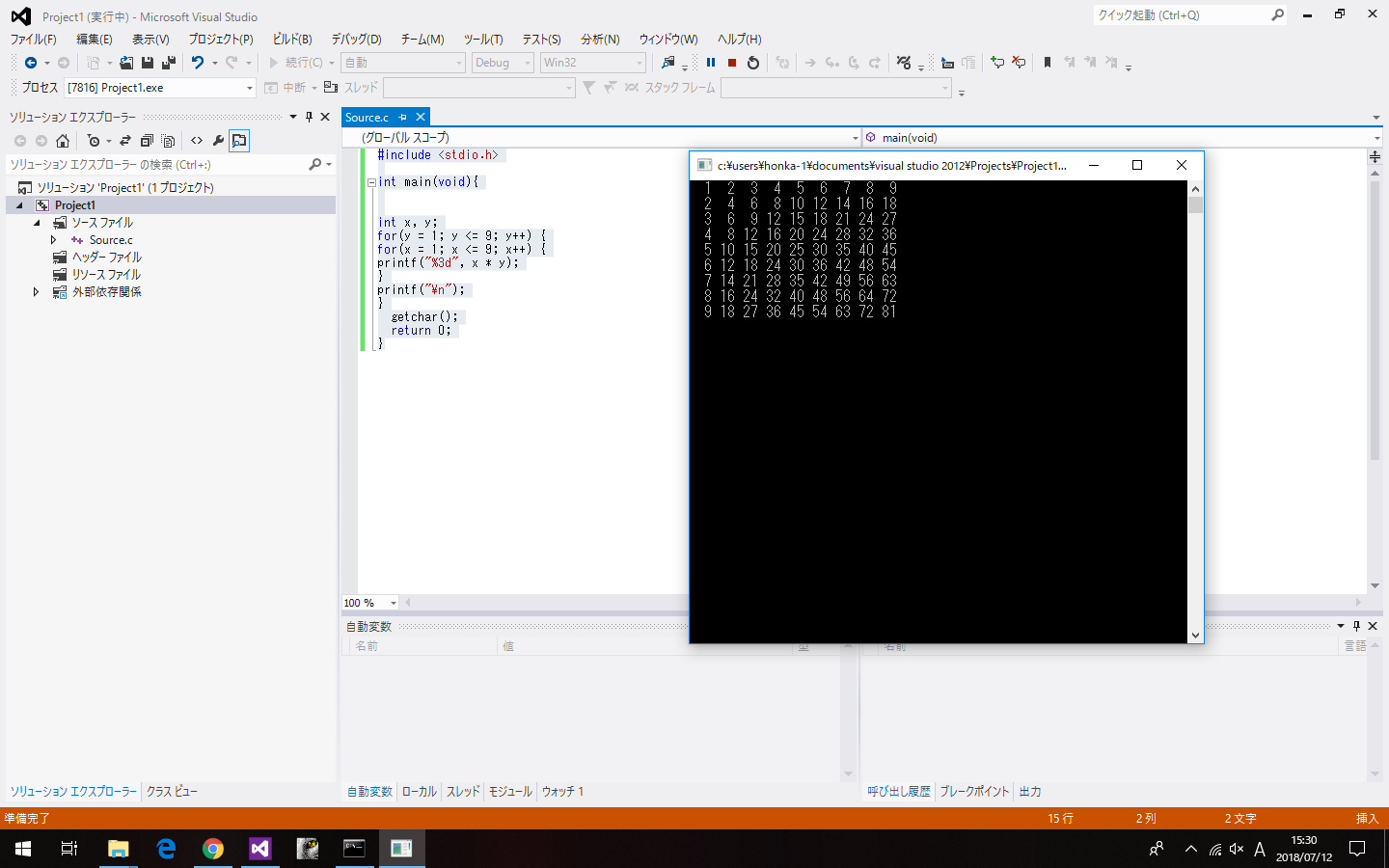Image resolution: width=1389 pixels, height=868 pixels.
Task: Open the ツール(T) menu
Action: pyautogui.click(x=483, y=40)
